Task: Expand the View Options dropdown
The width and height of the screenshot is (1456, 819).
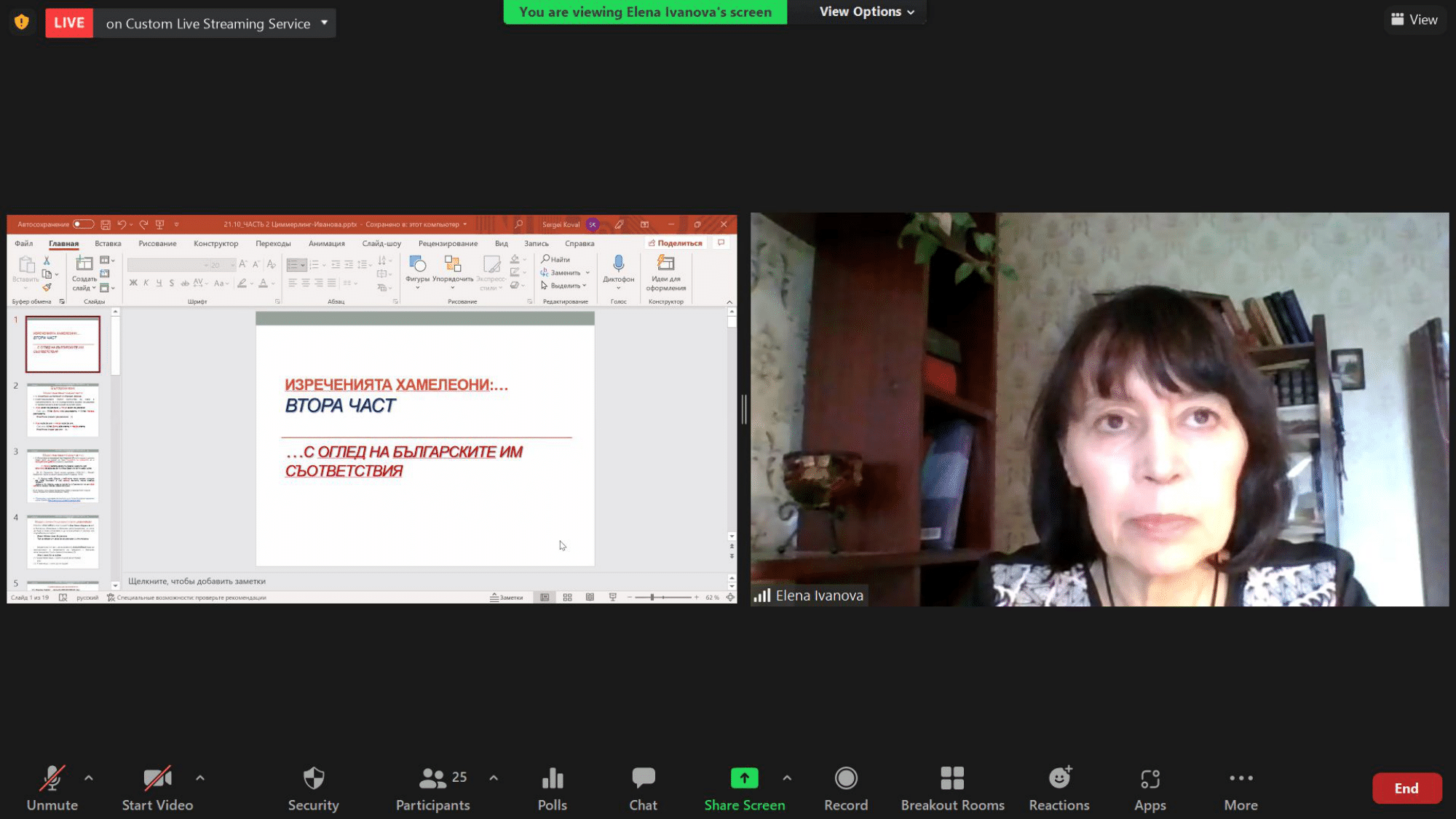Action: [866, 12]
